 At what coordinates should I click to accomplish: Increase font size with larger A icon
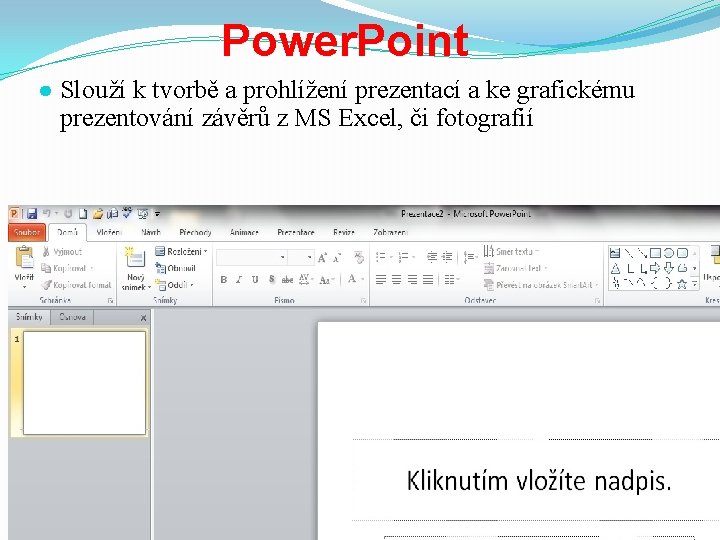pyautogui.click(x=322, y=258)
